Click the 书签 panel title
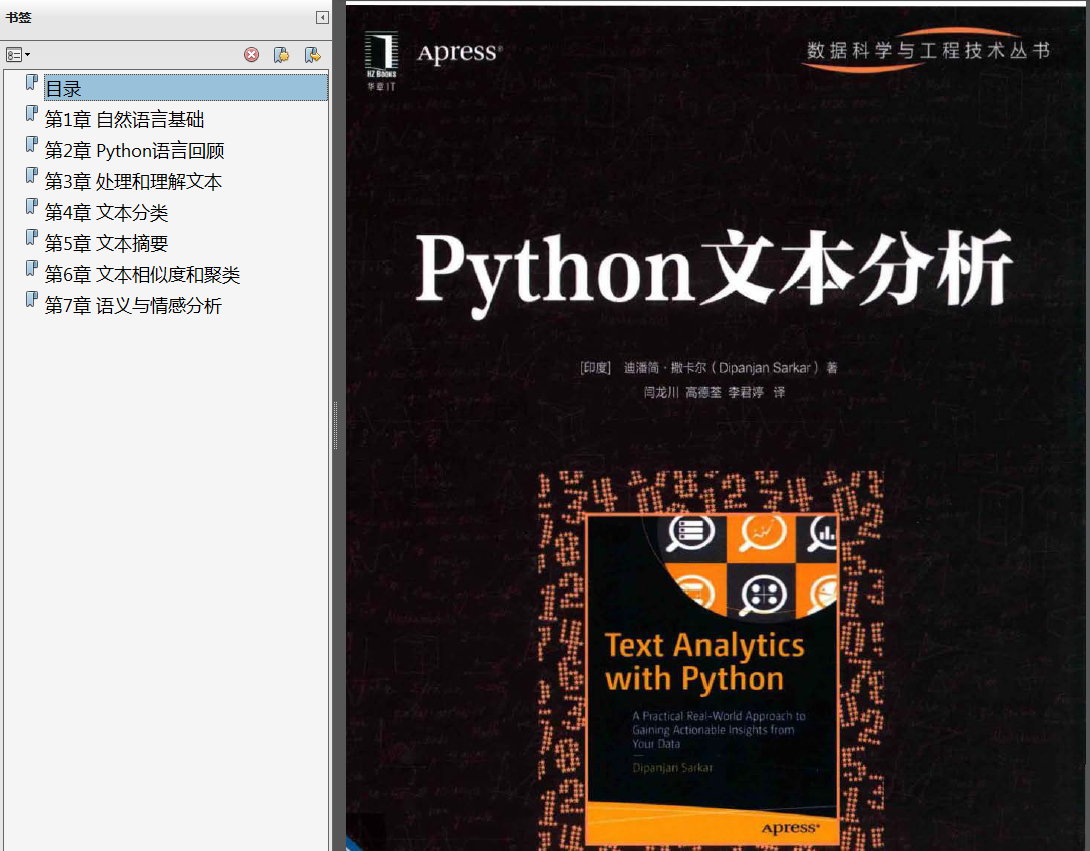 tap(19, 17)
